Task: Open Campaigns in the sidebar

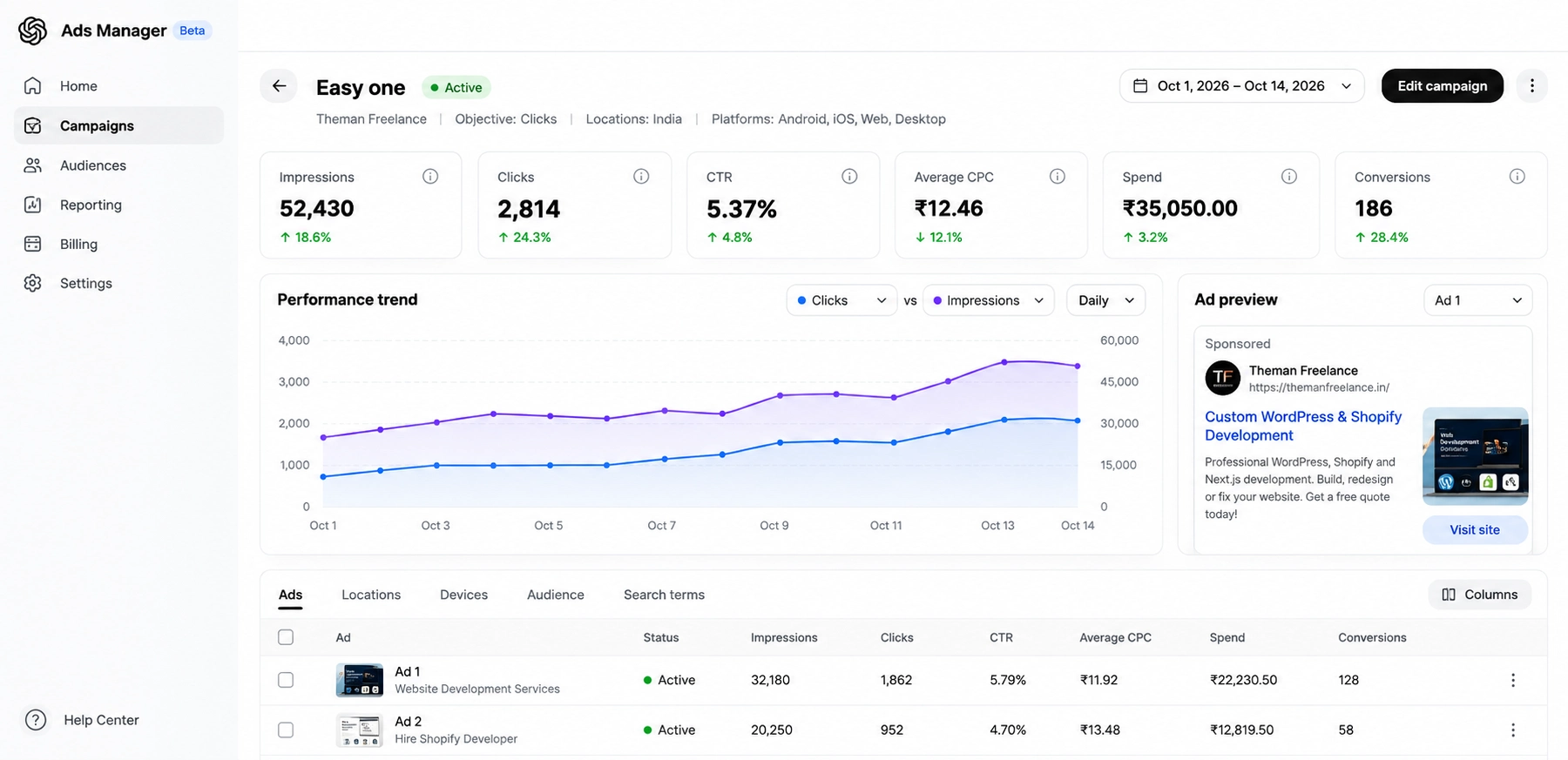Action: [118, 125]
